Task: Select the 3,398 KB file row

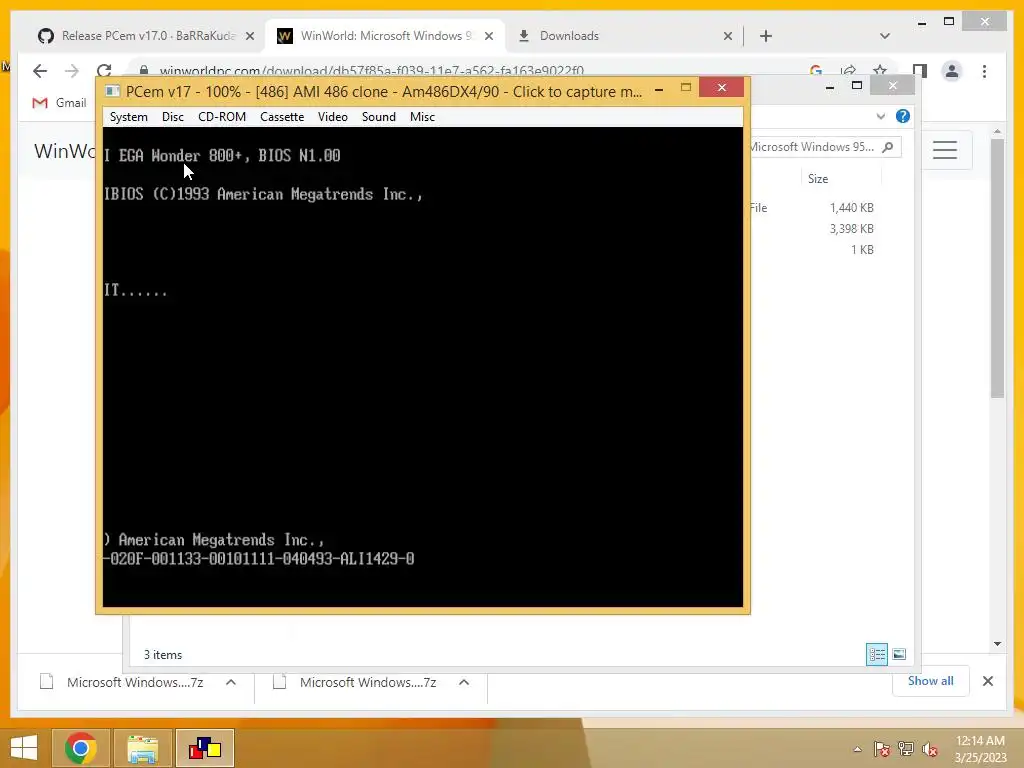Action: point(812,229)
